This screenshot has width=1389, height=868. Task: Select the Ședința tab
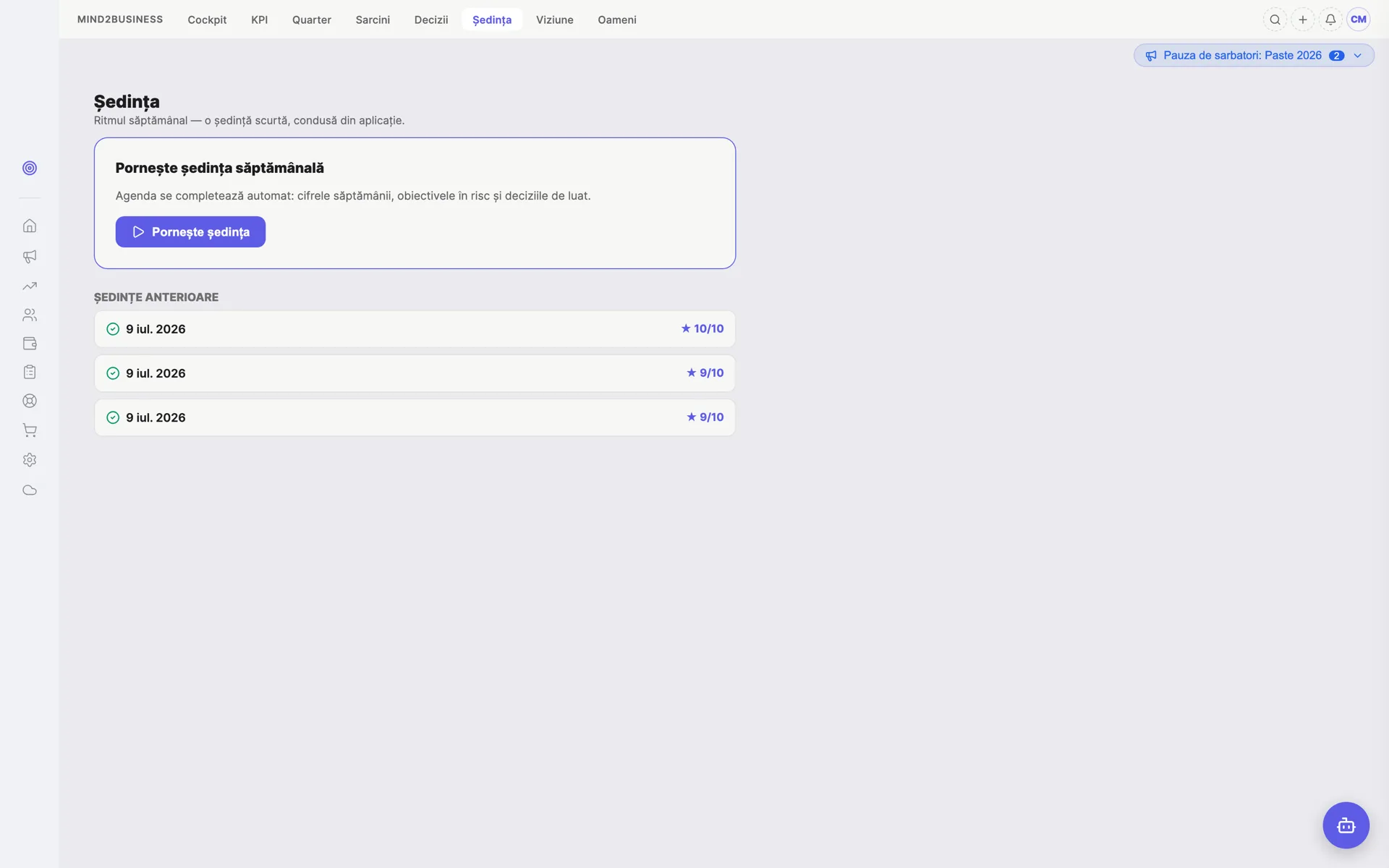pyautogui.click(x=492, y=20)
